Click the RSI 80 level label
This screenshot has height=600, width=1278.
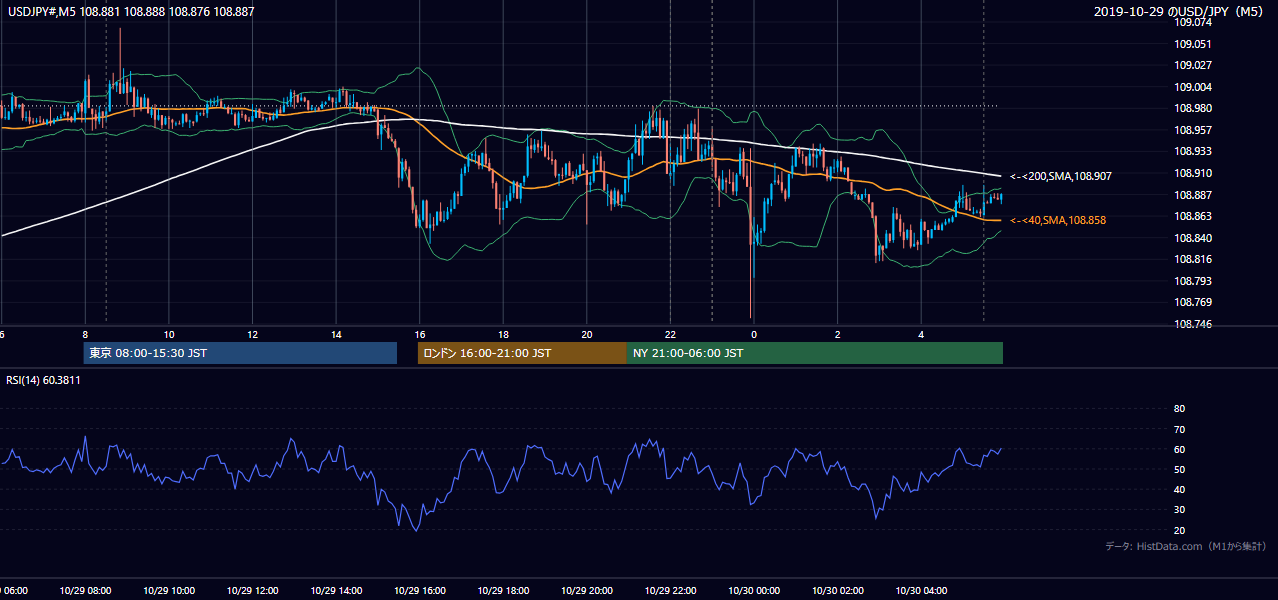[x=1179, y=409]
